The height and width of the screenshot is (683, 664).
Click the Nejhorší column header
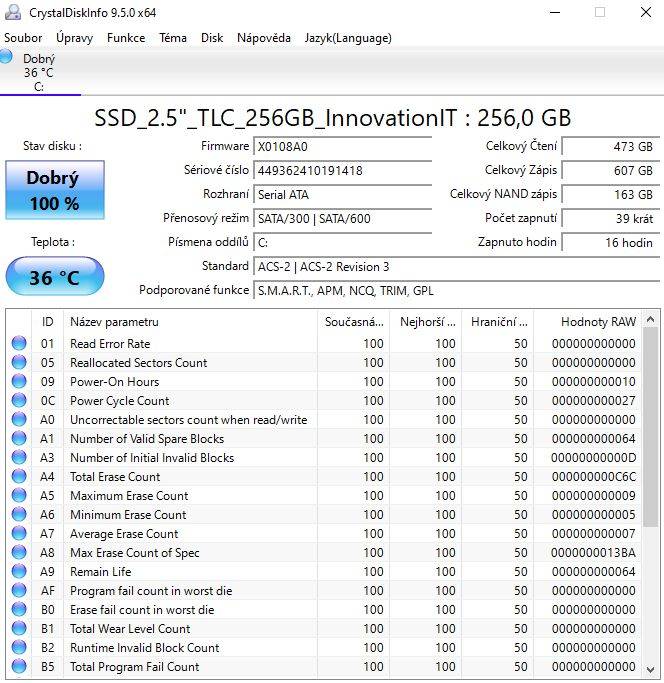(x=425, y=322)
